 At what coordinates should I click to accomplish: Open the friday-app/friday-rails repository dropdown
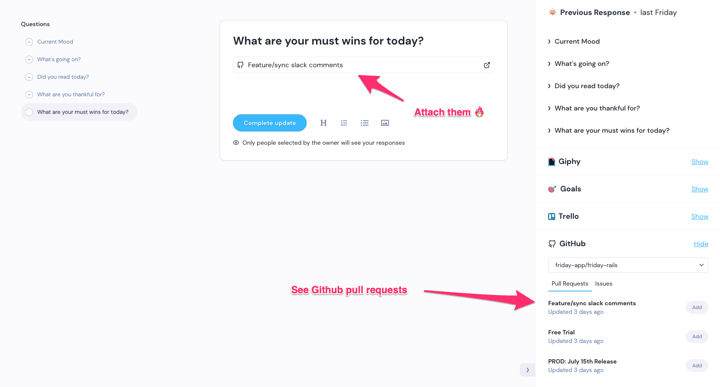coord(628,265)
